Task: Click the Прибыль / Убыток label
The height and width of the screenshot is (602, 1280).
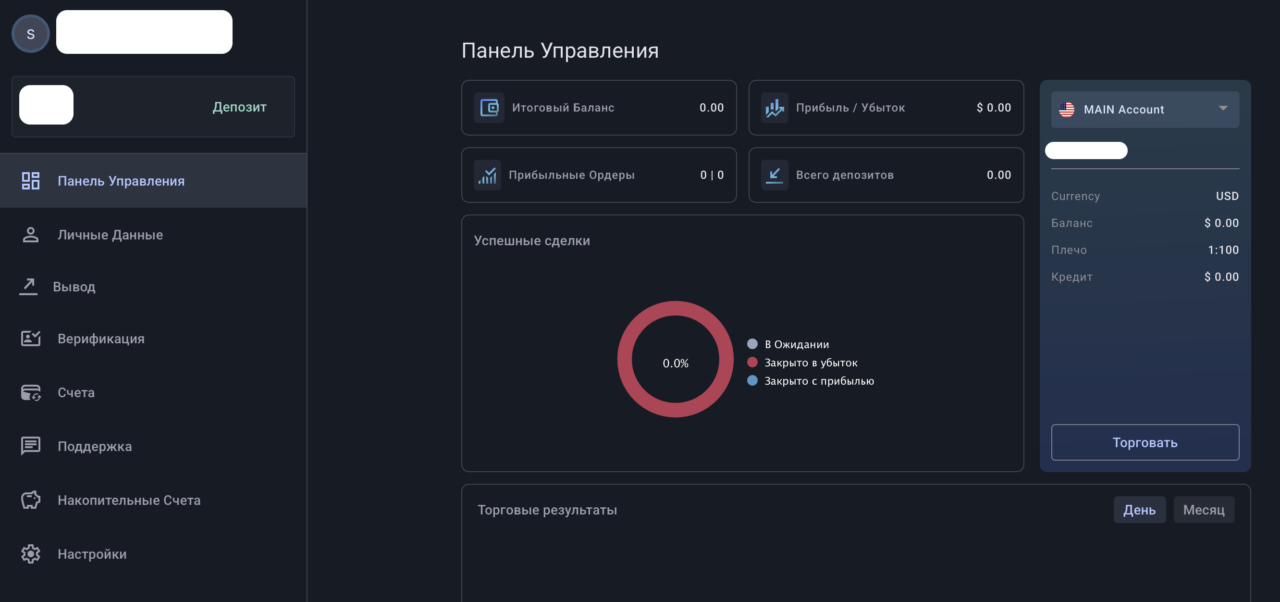Action: (850, 108)
